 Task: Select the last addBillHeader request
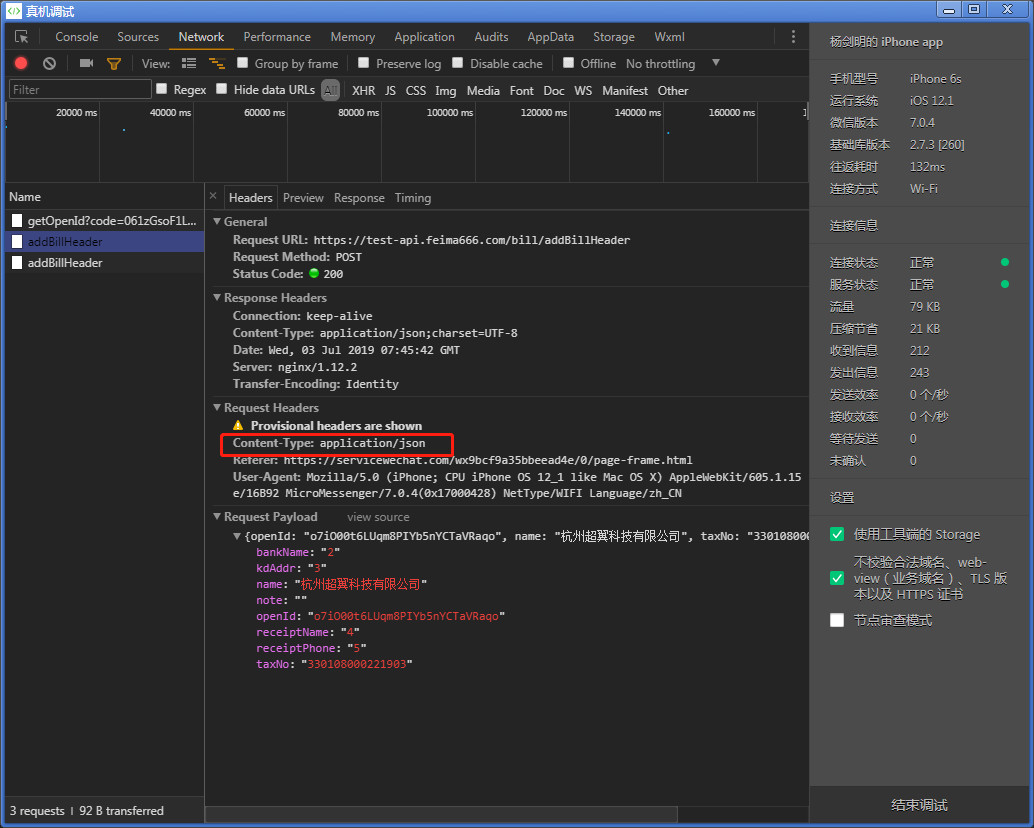click(x=105, y=262)
